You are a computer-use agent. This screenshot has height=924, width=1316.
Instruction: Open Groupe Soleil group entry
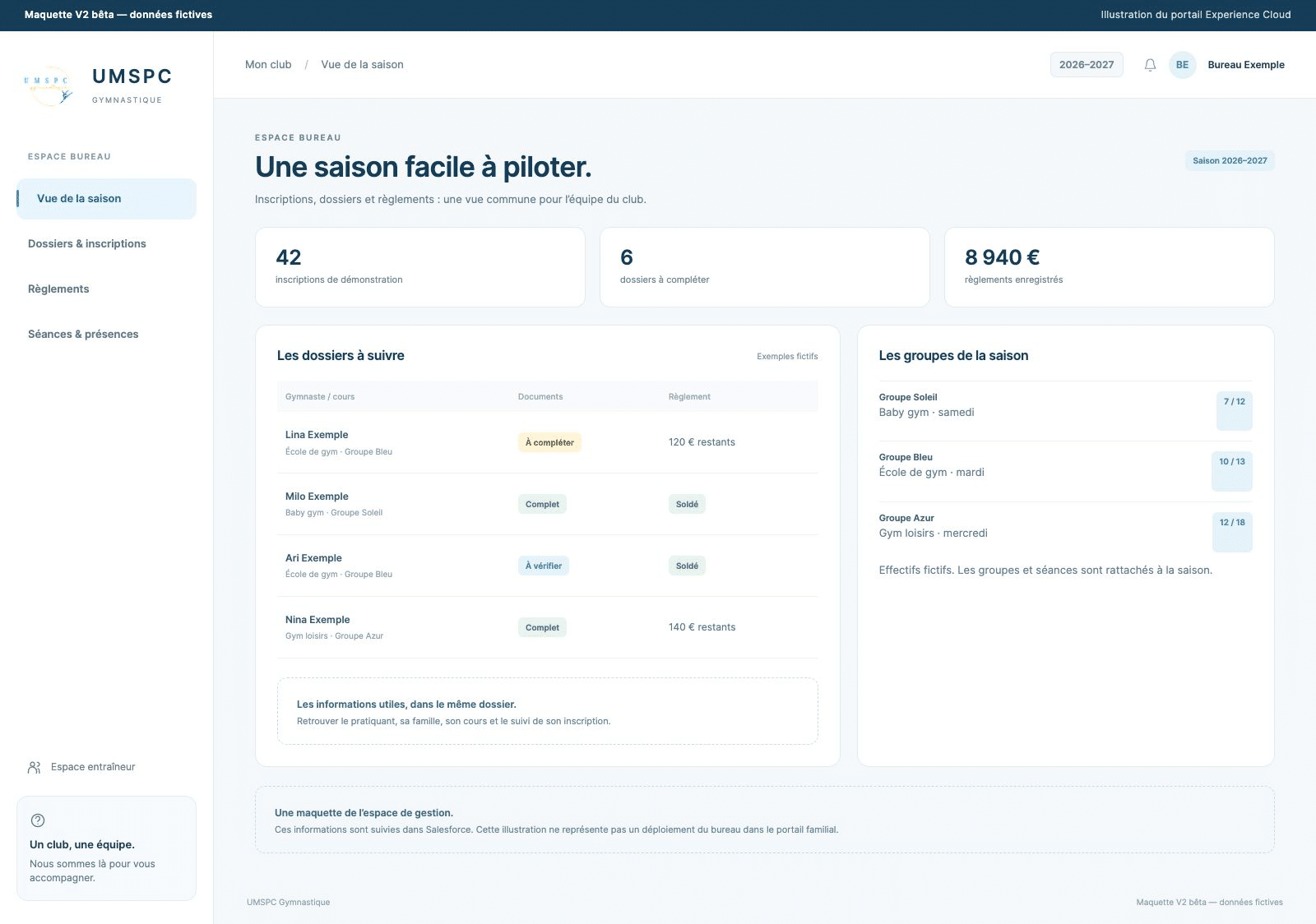click(1066, 411)
